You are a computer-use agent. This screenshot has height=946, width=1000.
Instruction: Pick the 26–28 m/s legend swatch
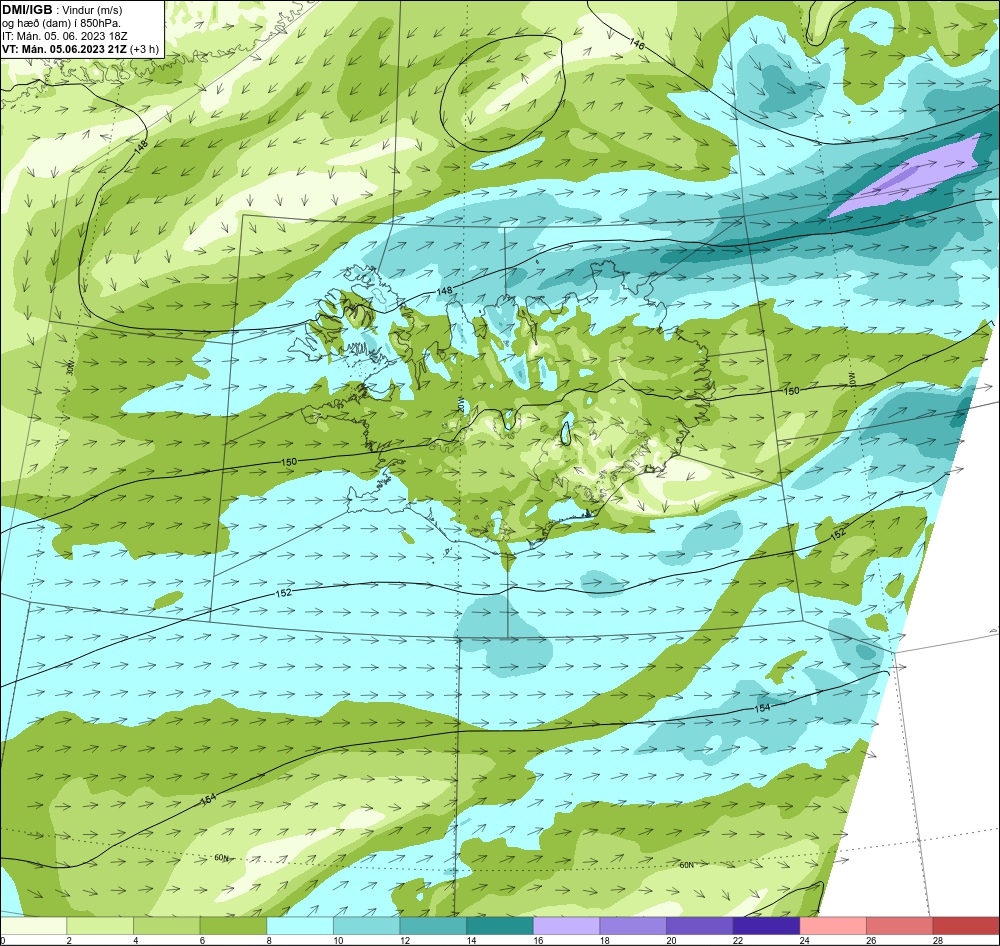(x=900, y=926)
